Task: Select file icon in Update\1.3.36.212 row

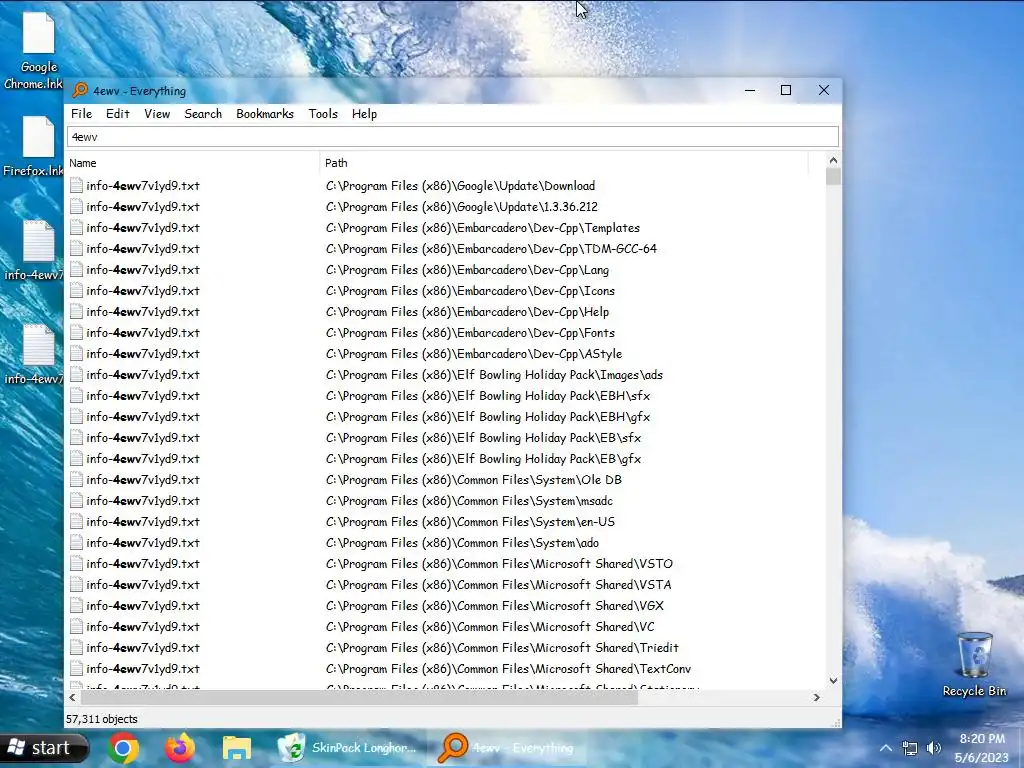Action: pos(76,206)
